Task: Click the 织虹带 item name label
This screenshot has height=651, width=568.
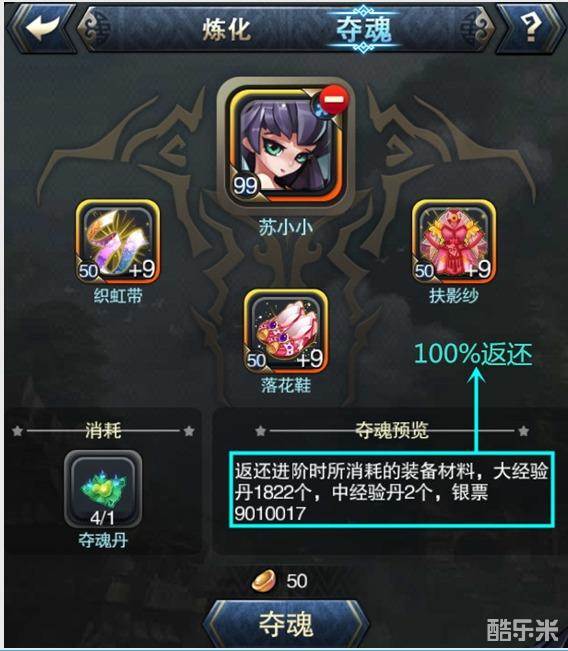Action: coord(118,296)
